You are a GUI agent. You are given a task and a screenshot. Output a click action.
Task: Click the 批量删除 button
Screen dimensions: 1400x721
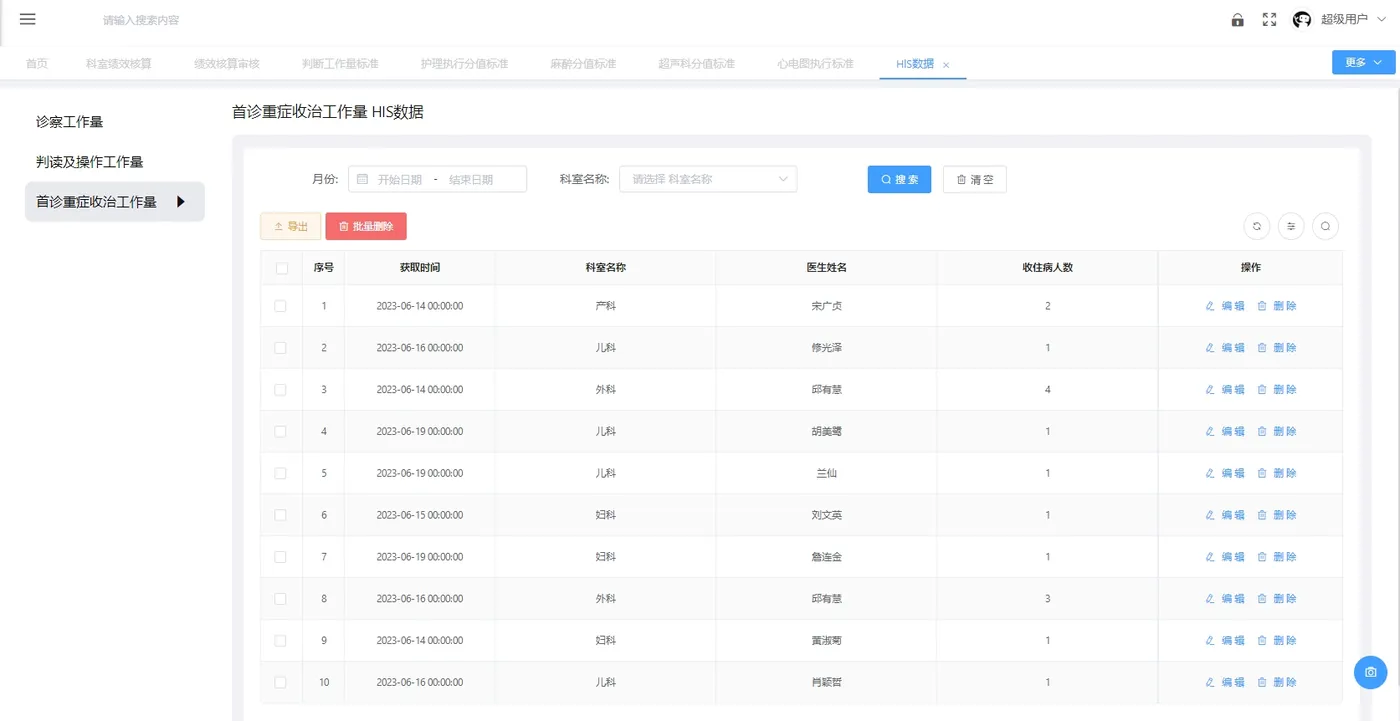[366, 227]
